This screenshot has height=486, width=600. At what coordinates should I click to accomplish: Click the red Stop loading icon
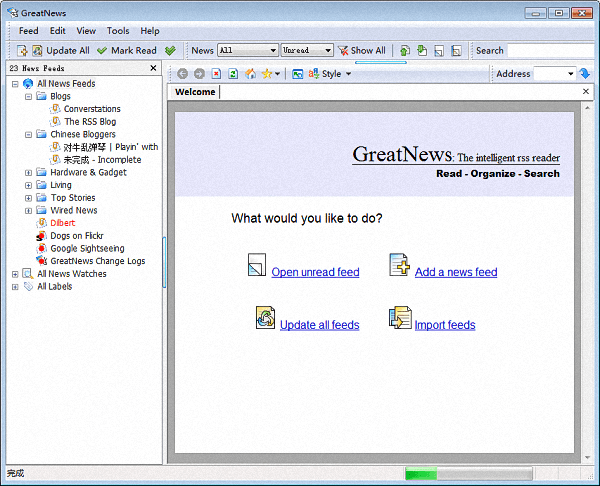216,74
